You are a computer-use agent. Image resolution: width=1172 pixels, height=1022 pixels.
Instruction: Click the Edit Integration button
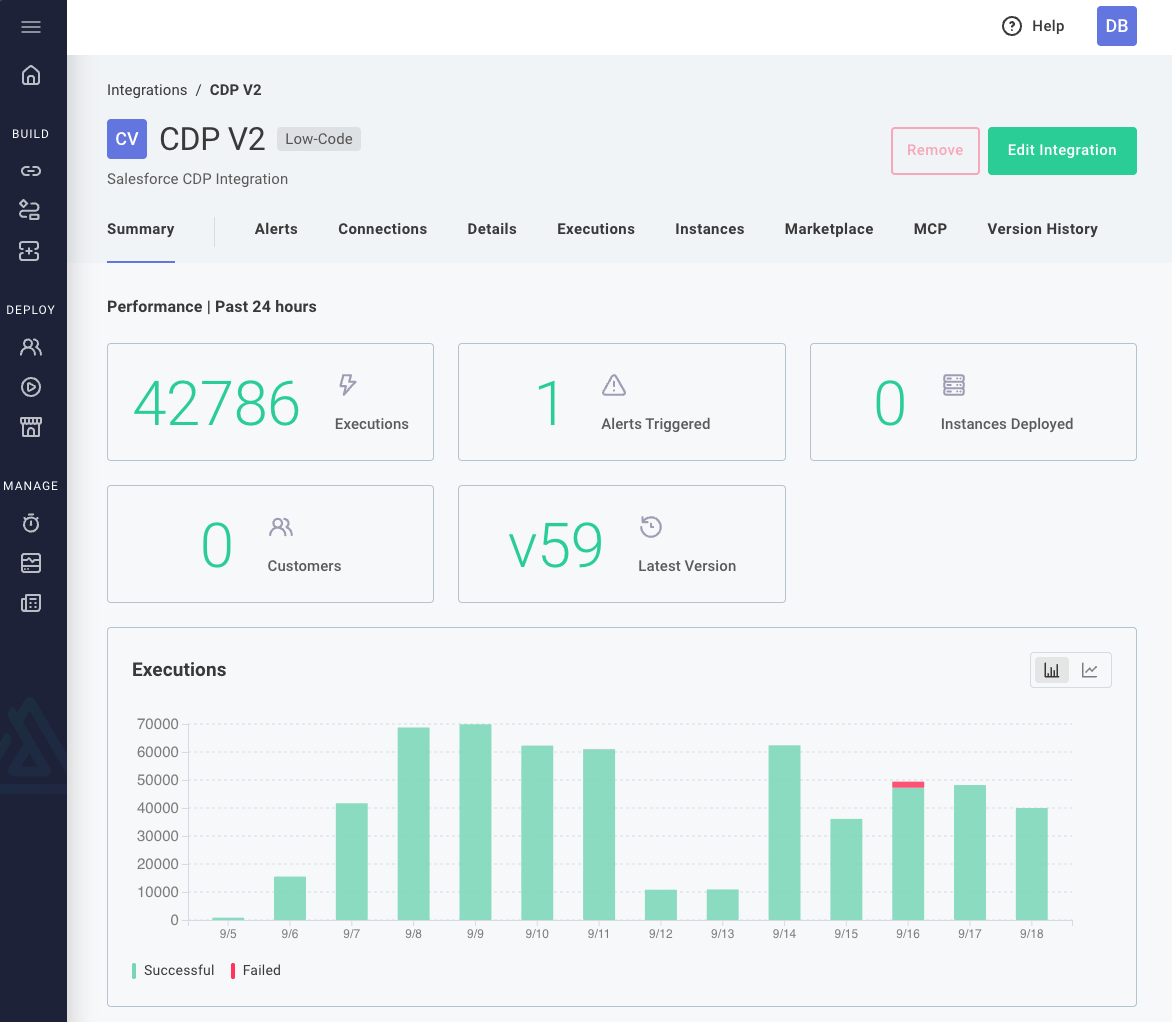(1062, 150)
